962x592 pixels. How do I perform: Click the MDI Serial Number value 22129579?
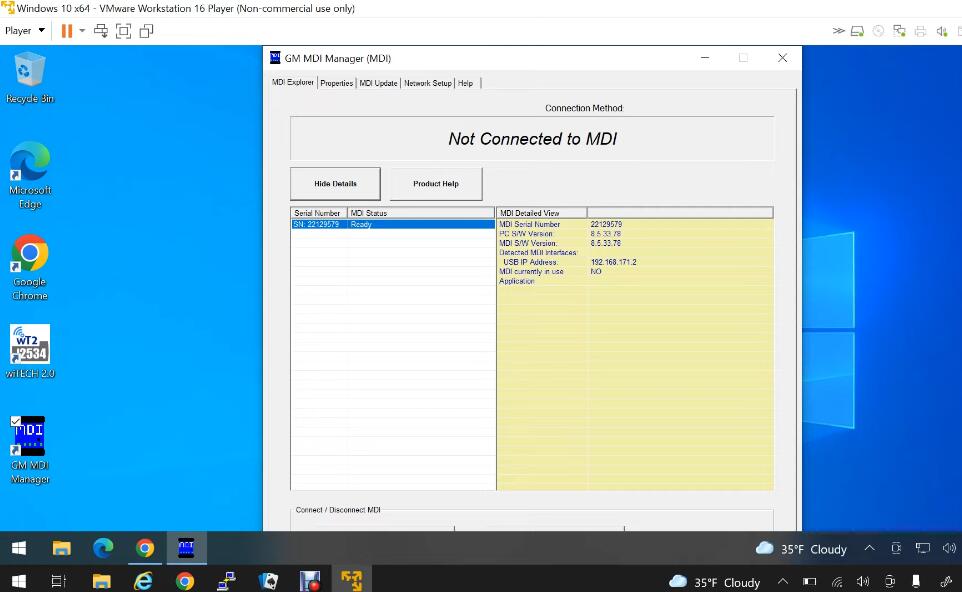(606, 225)
